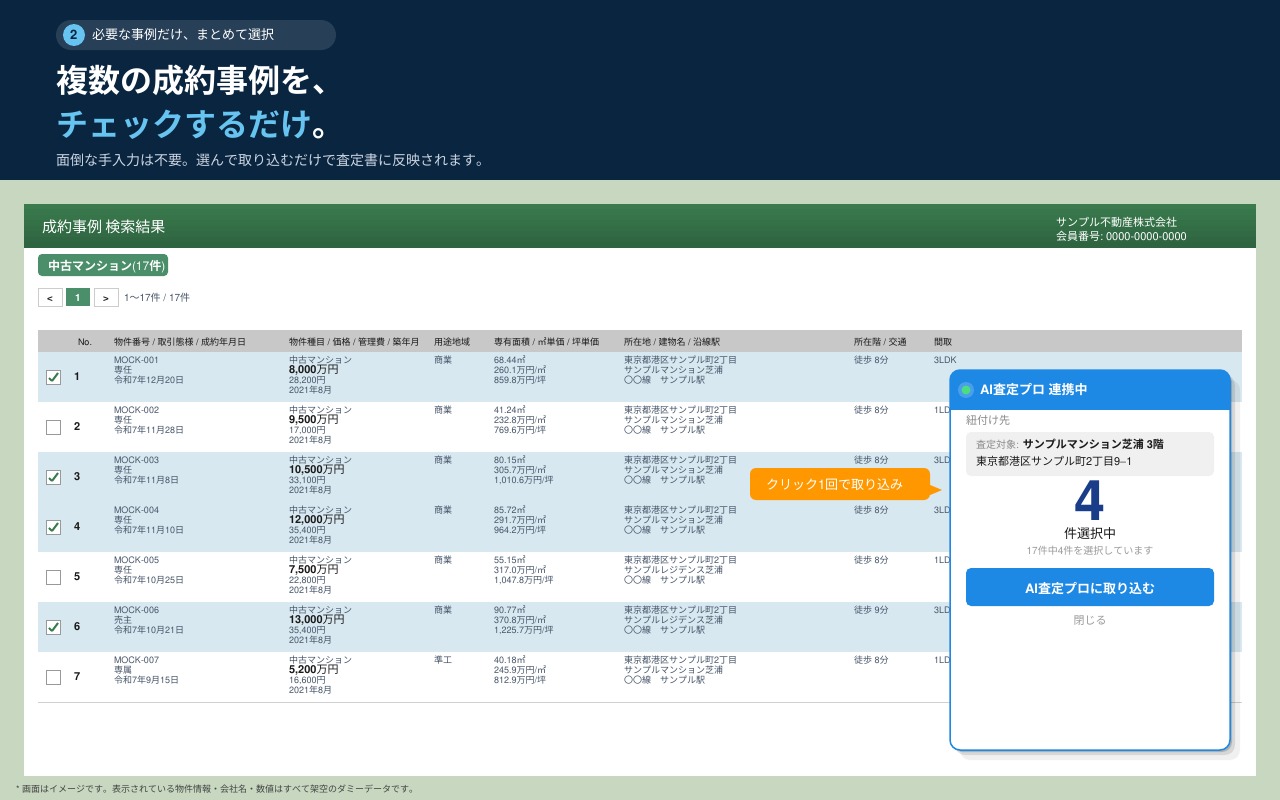Click the 8,000万円 price
Image resolution: width=1280 pixels, height=800 pixels.
[x=314, y=369]
